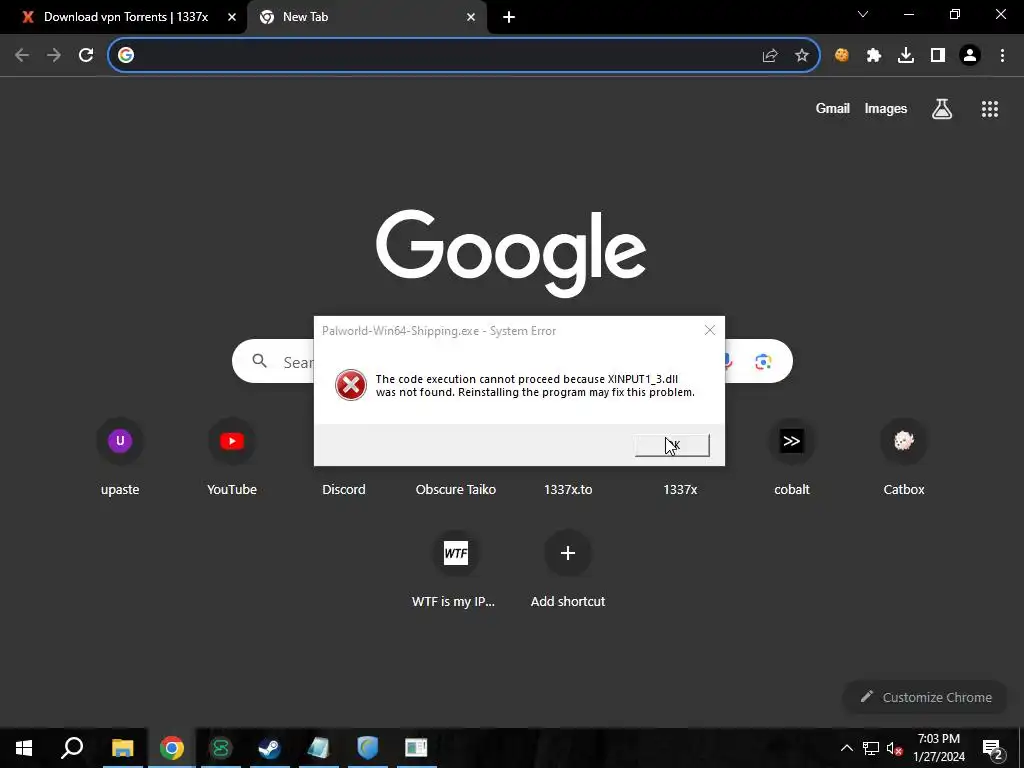Select the New Tab browser tab
1024x768 pixels.
click(x=366, y=17)
